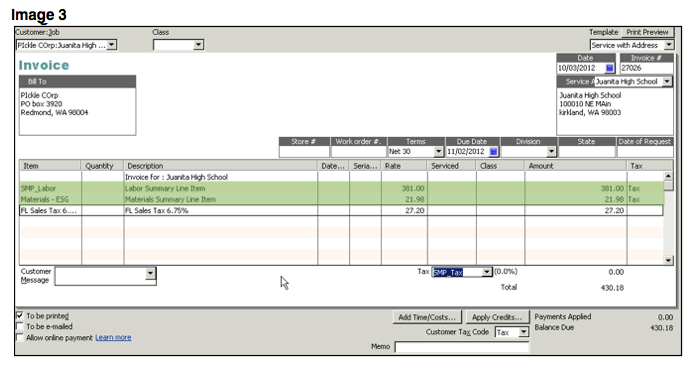Open the Customer Message dropdown
This screenshot has width=692, height=374.
point(150,273)
